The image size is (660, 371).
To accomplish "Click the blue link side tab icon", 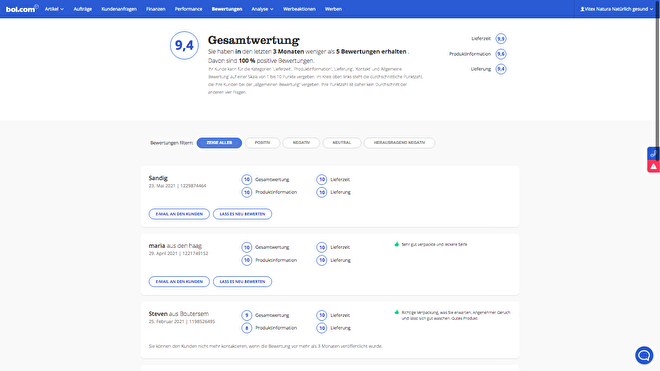I will point(653,154).
